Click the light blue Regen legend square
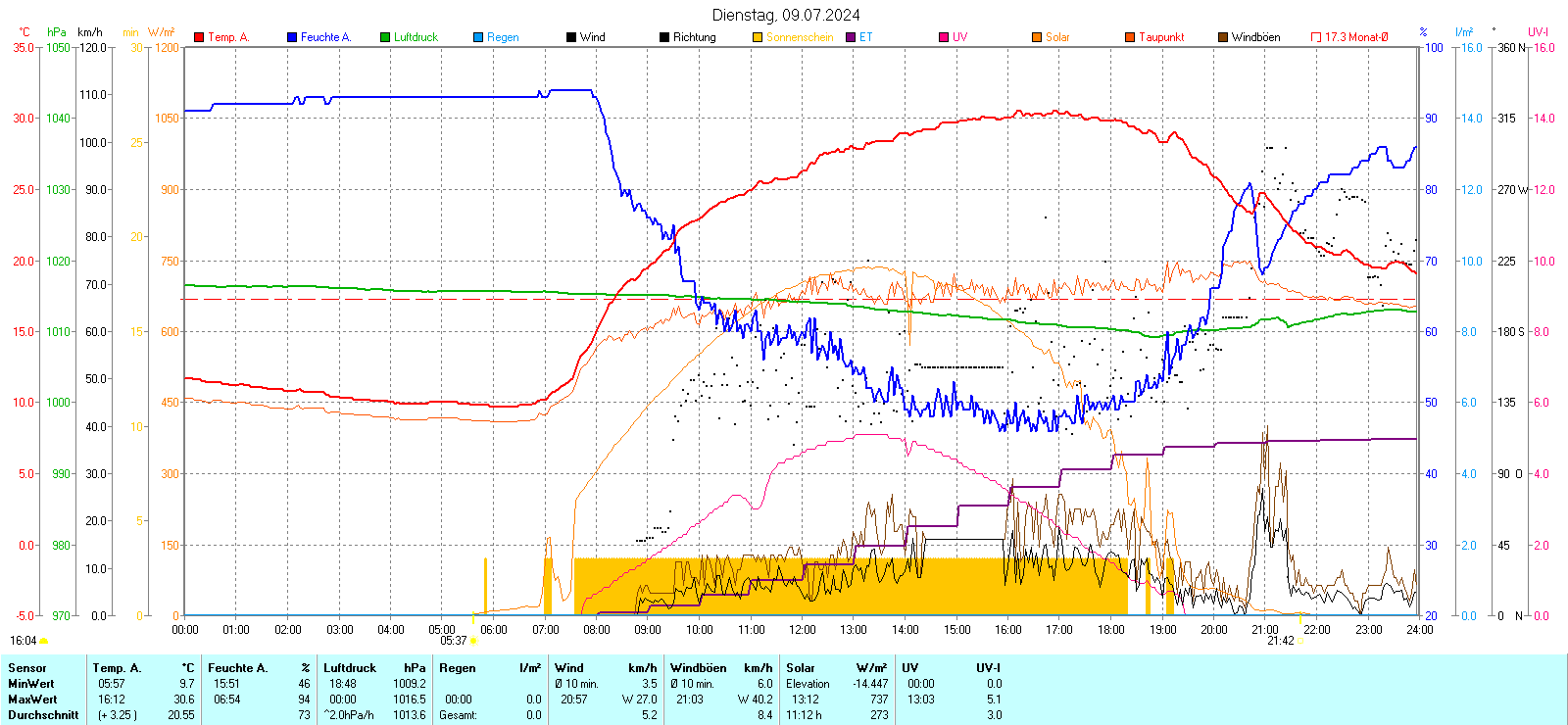The image size is (1568, 725). (478, 37)
